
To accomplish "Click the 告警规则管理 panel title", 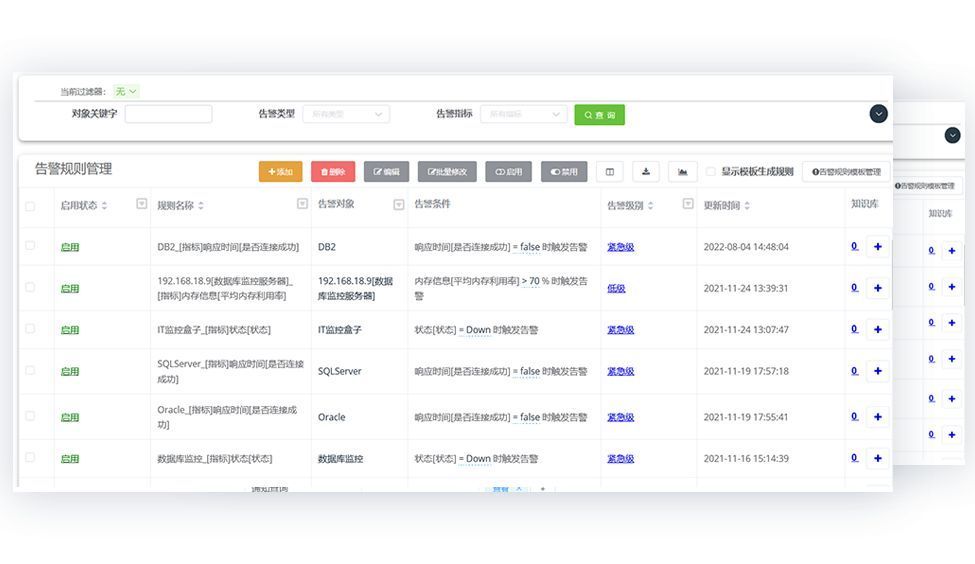I will coord(73,169).
